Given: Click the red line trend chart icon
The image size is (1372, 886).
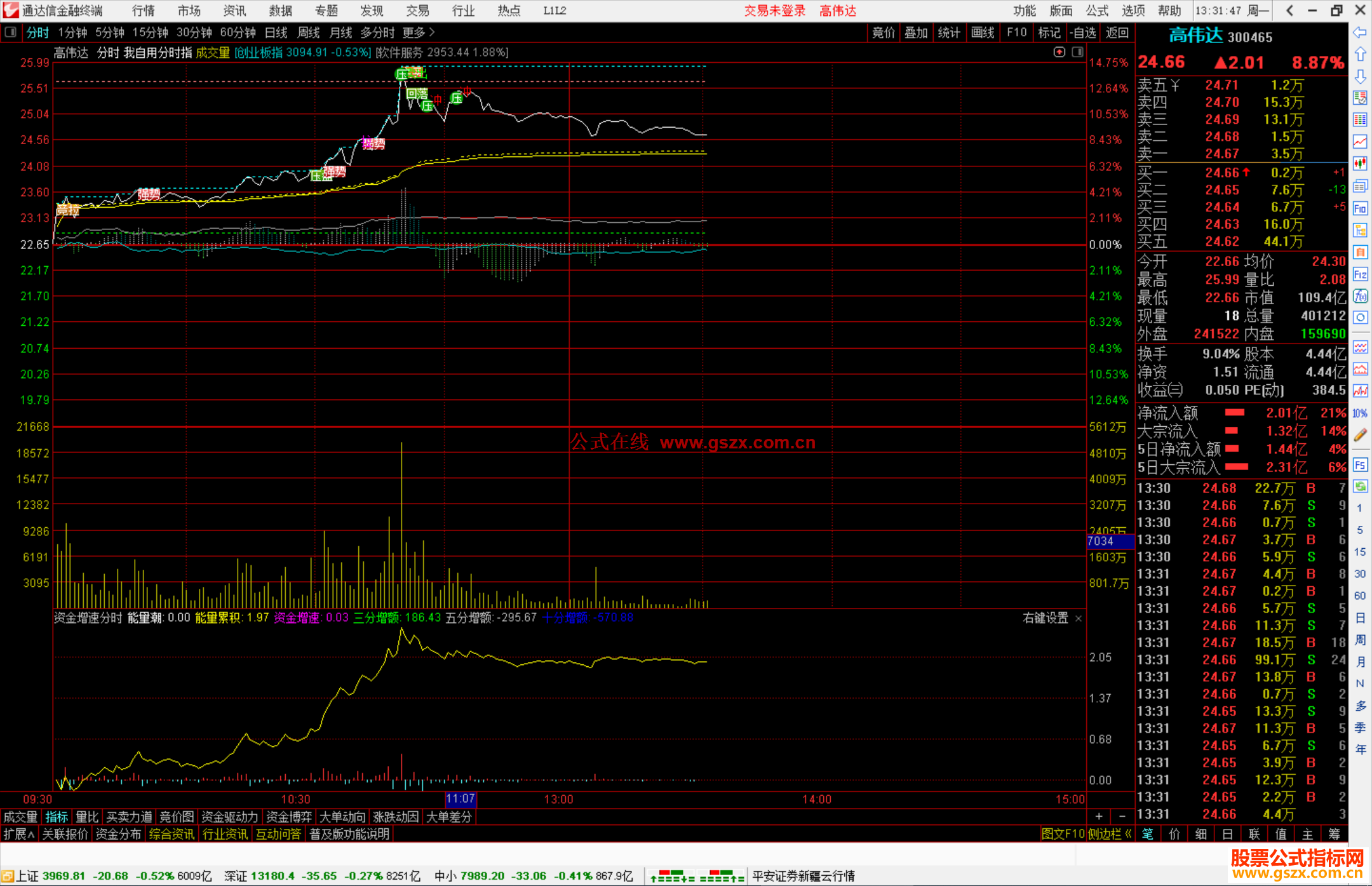Looking at the screenshot, I should pyautogui.click(x=1360, y=142).
